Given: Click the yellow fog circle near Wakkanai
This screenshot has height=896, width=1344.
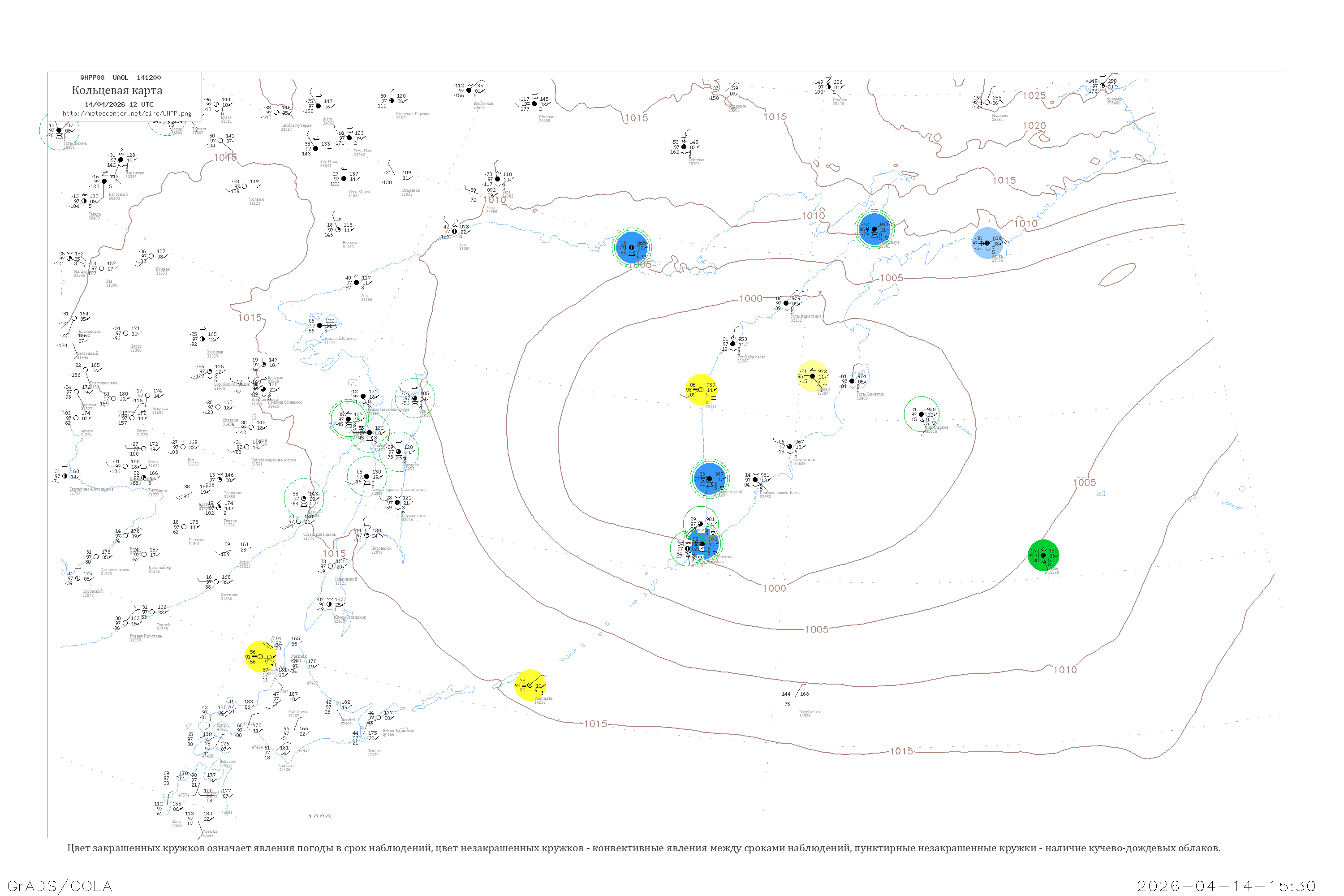Looking at the screenshot, I should point(260,657).
